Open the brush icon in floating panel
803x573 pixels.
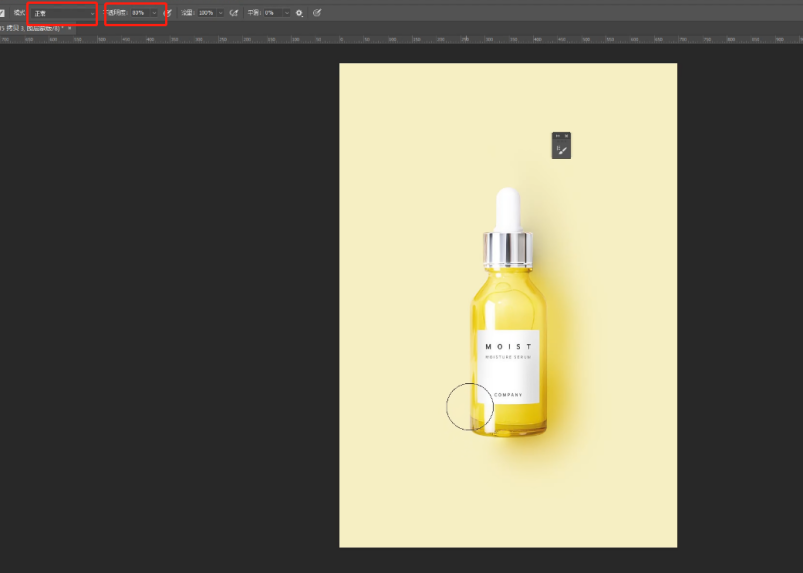pyautogui.click(x=563, y=150)
